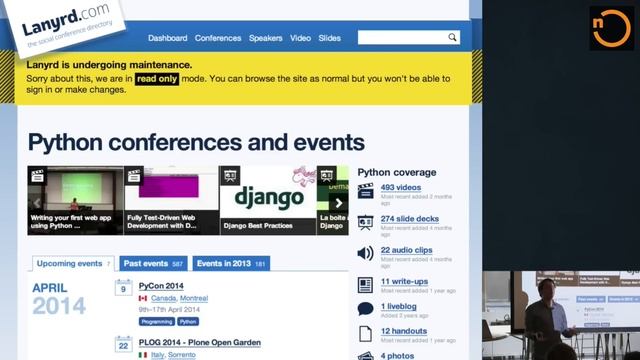The image size is (640, 360).
Task: Click the search magnifier icon
Action: [x=452, y=38]
